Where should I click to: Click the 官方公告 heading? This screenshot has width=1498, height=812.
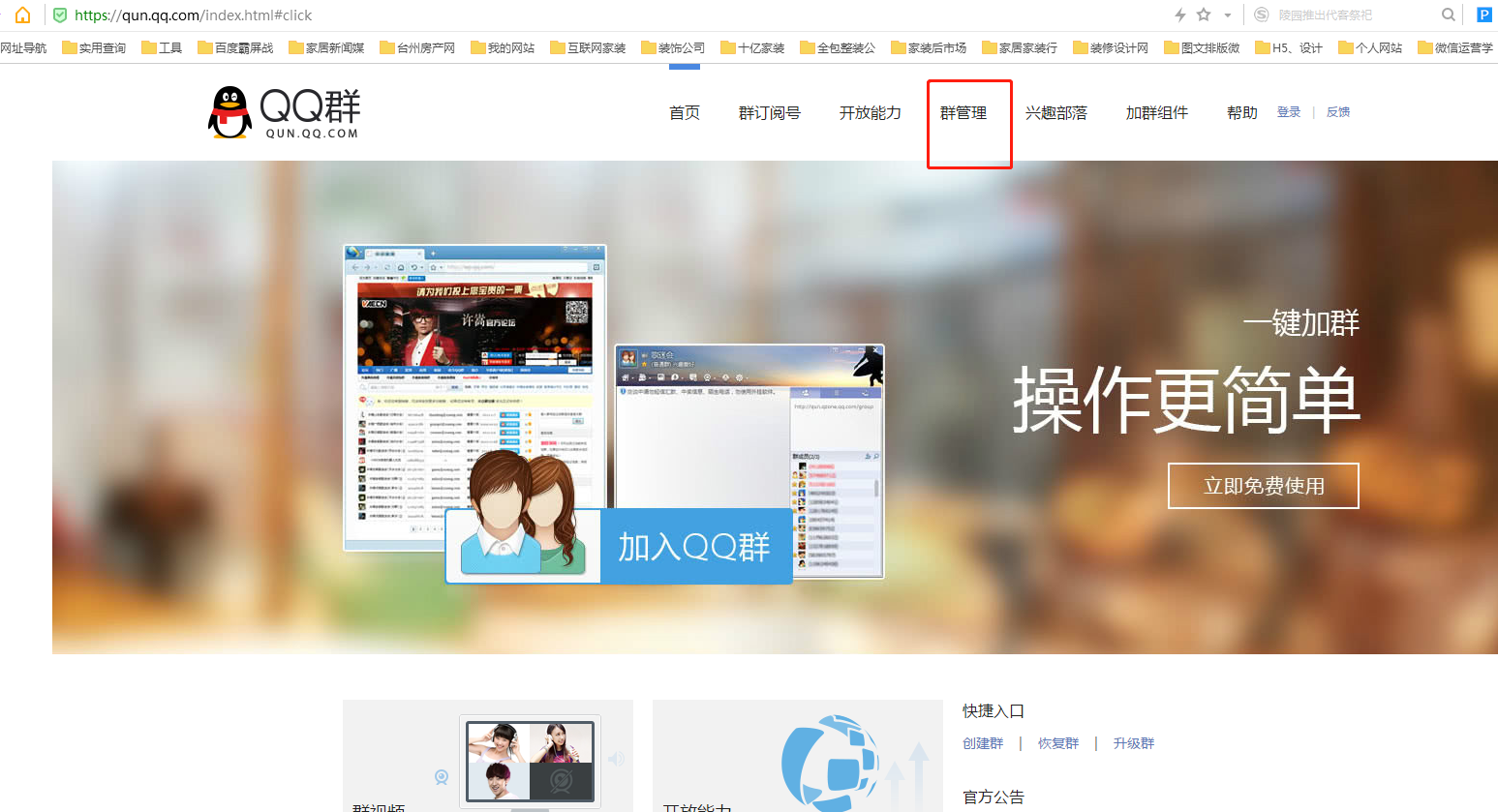coord(994,797)
